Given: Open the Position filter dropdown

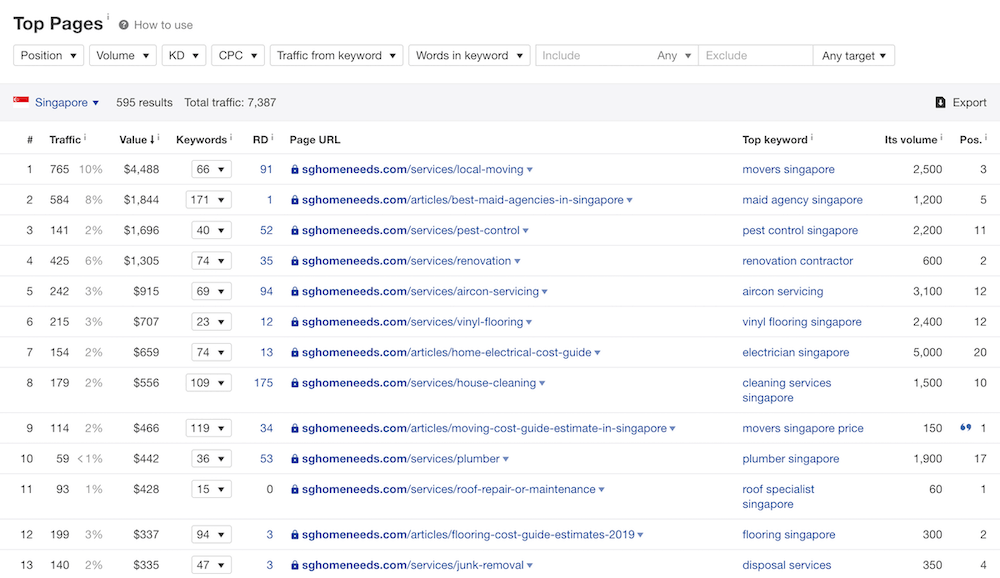Looking at the screenshot, I should tap(48, 56).
